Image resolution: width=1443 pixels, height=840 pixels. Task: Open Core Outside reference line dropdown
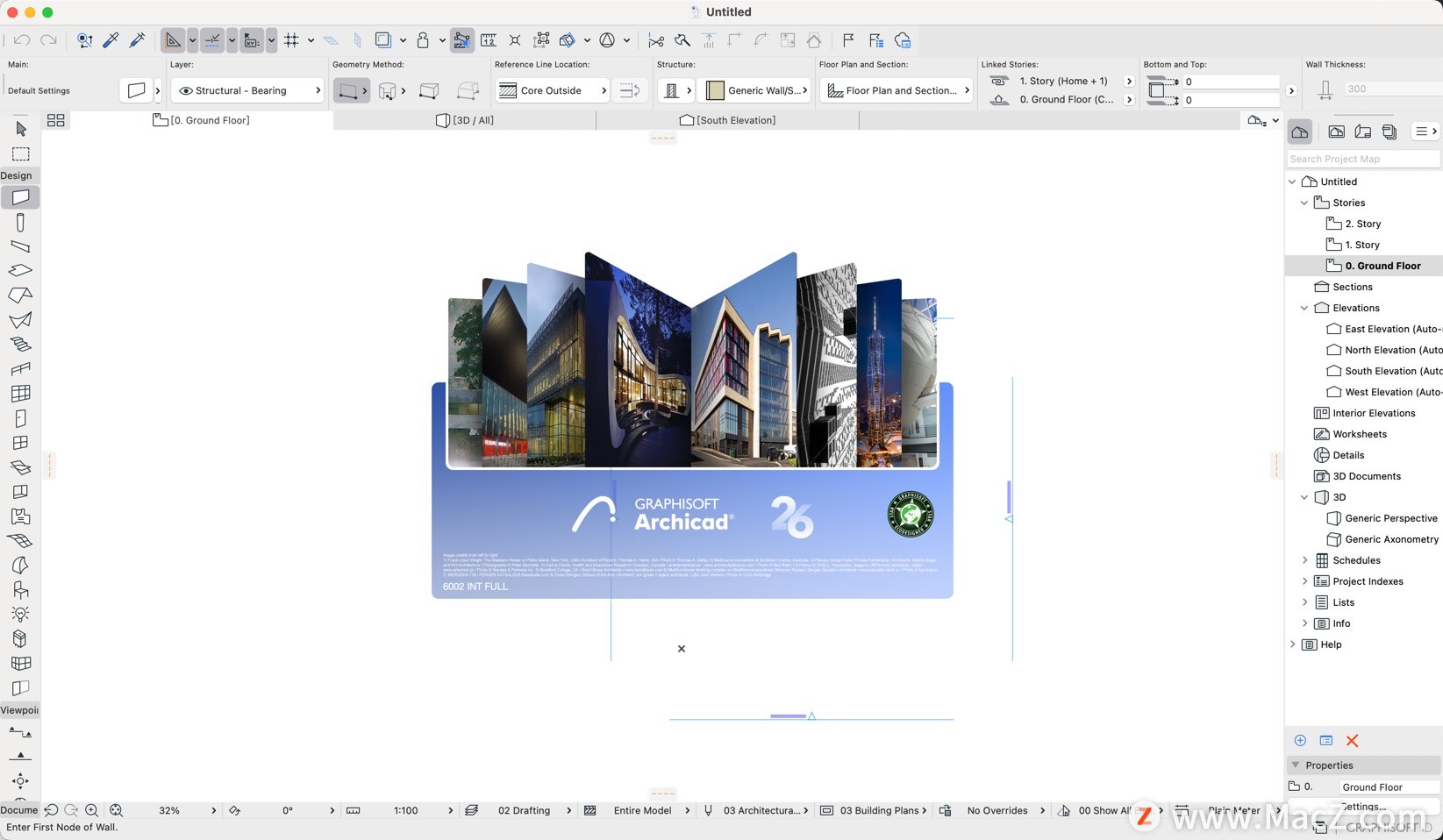point(553,90)
